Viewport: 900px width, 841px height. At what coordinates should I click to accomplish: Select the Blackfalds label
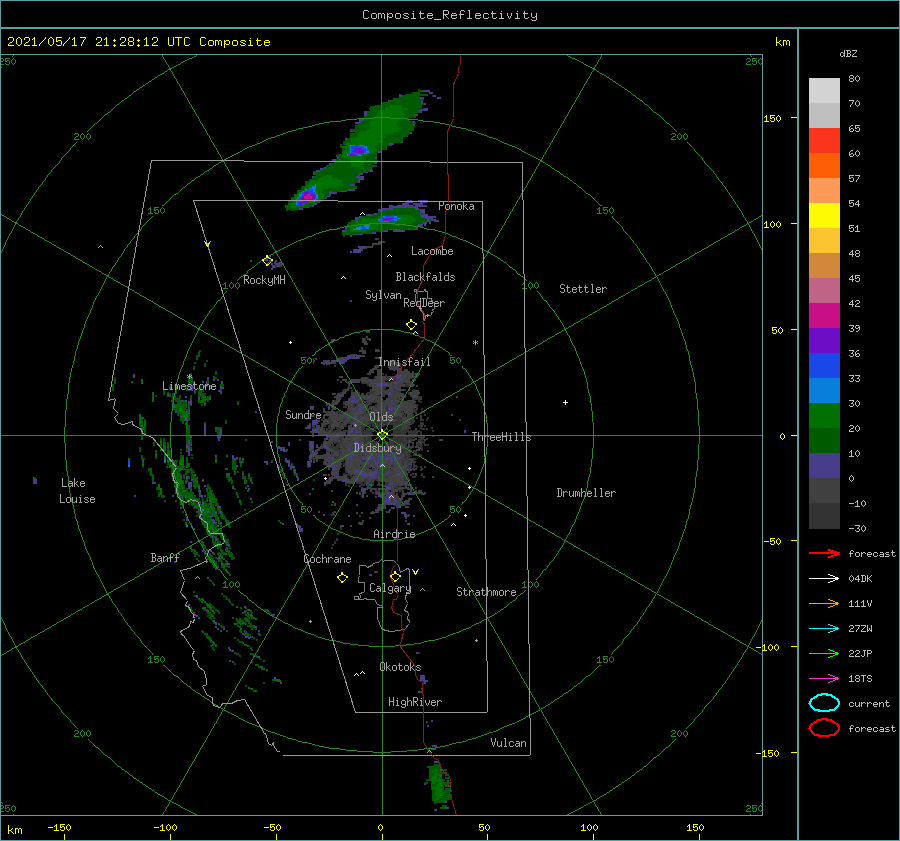425,277
